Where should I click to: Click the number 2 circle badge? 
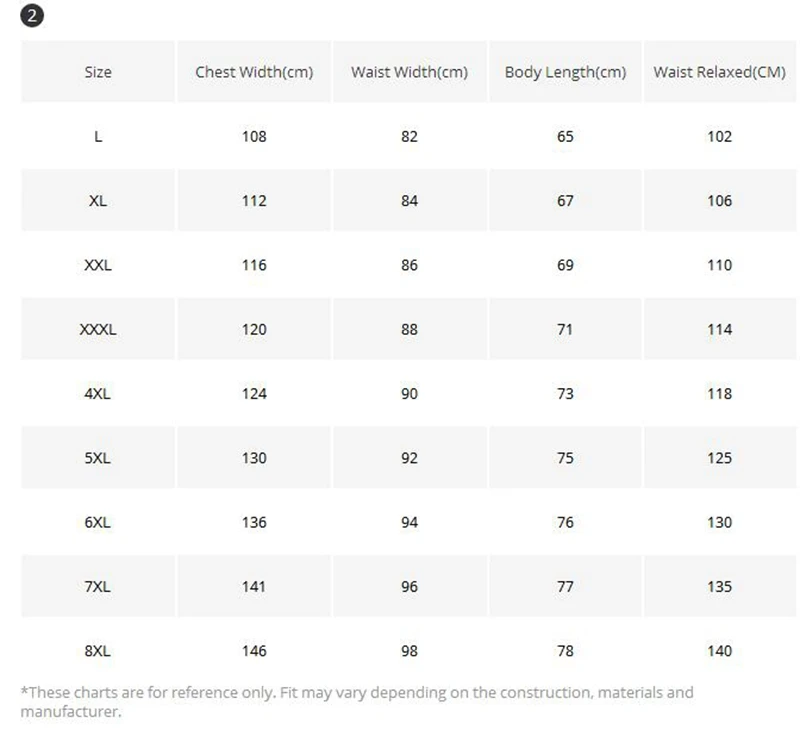point(32,16)
